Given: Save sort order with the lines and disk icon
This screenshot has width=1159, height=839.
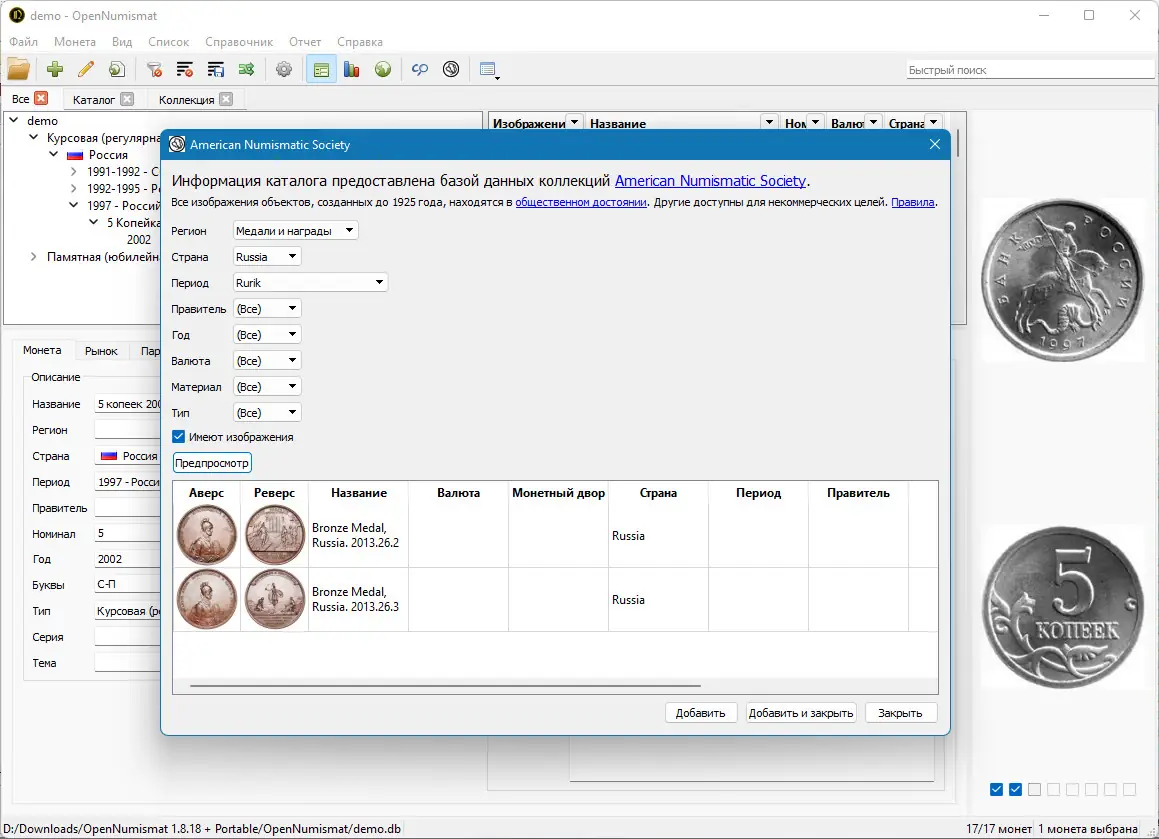Looking at the screenshot, I should click(x=216, y=69).
